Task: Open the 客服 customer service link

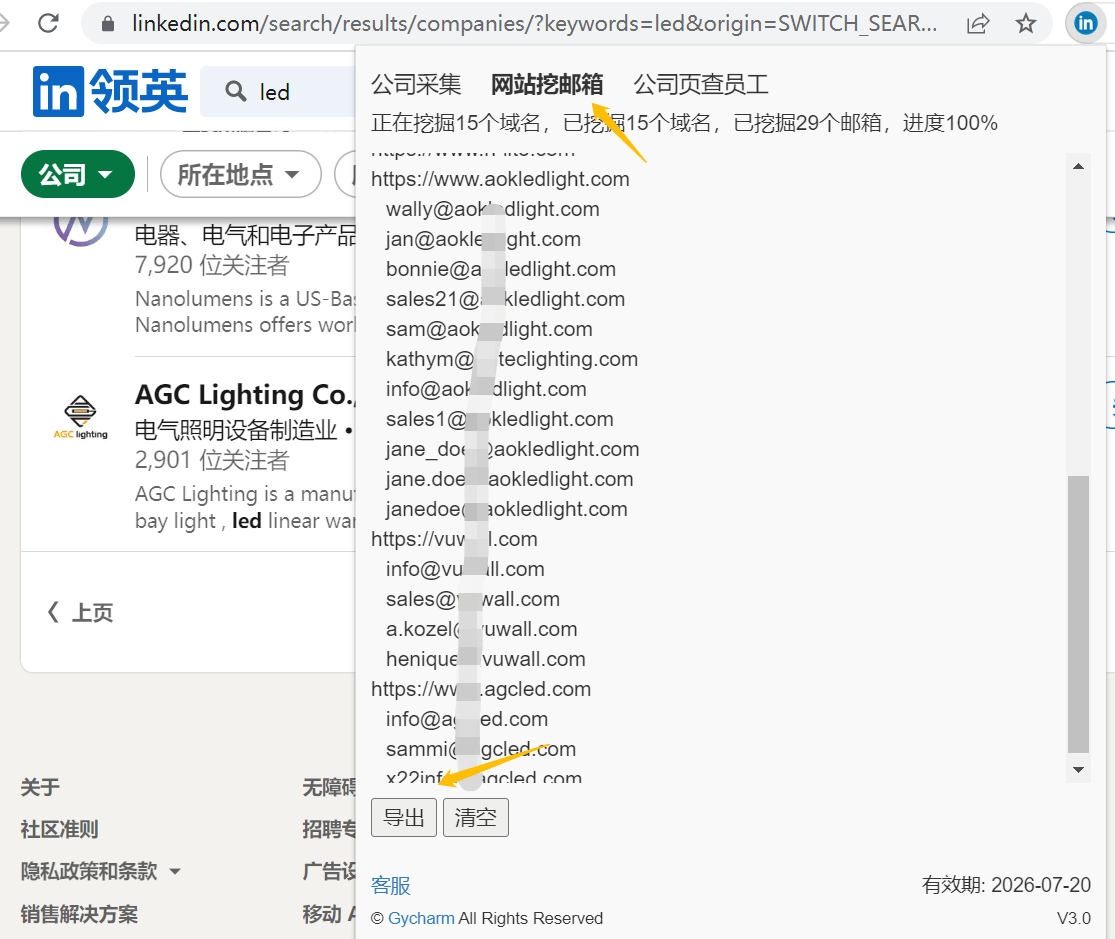Action: 390,886
